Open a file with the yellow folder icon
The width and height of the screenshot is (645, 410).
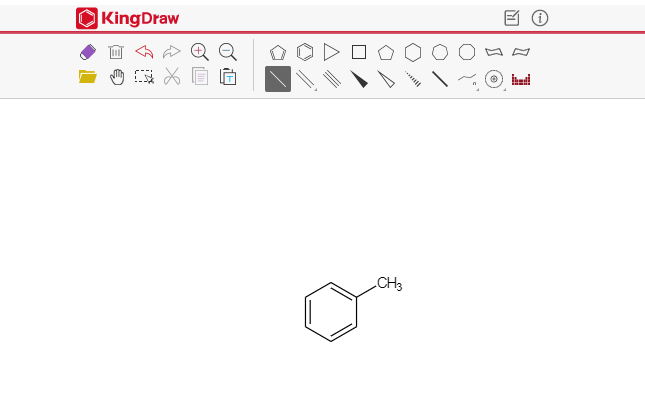[x=88, y=77]
